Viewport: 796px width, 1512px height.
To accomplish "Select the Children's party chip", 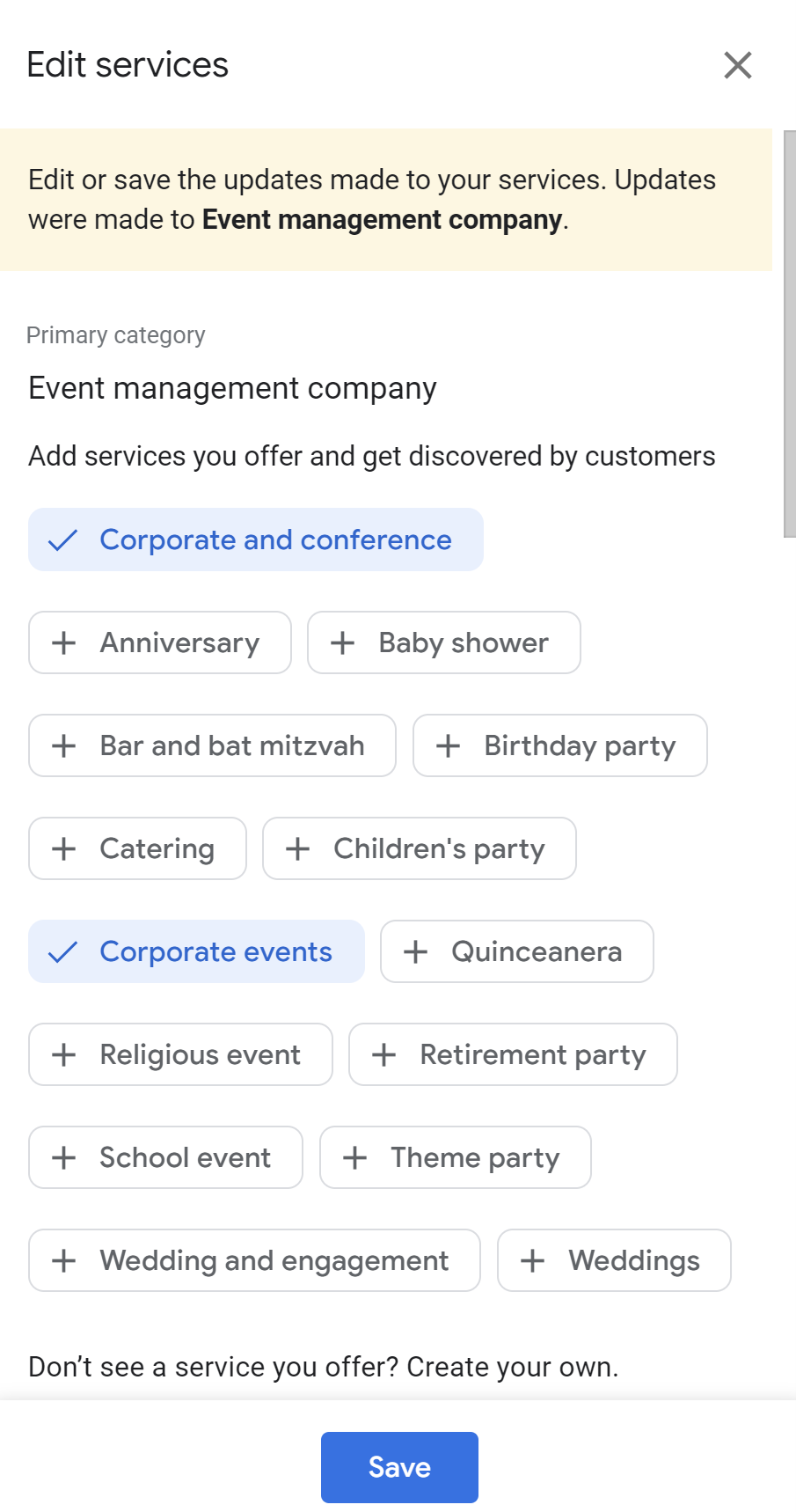I will 420,848.
